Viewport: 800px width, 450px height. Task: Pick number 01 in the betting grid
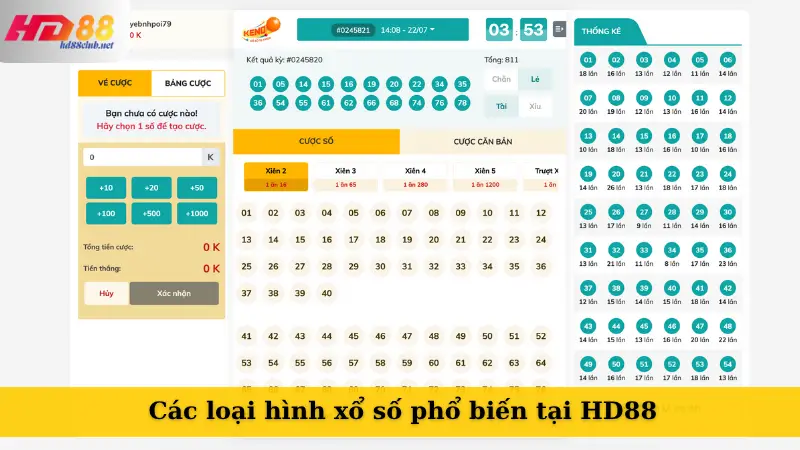click(246, 213)
